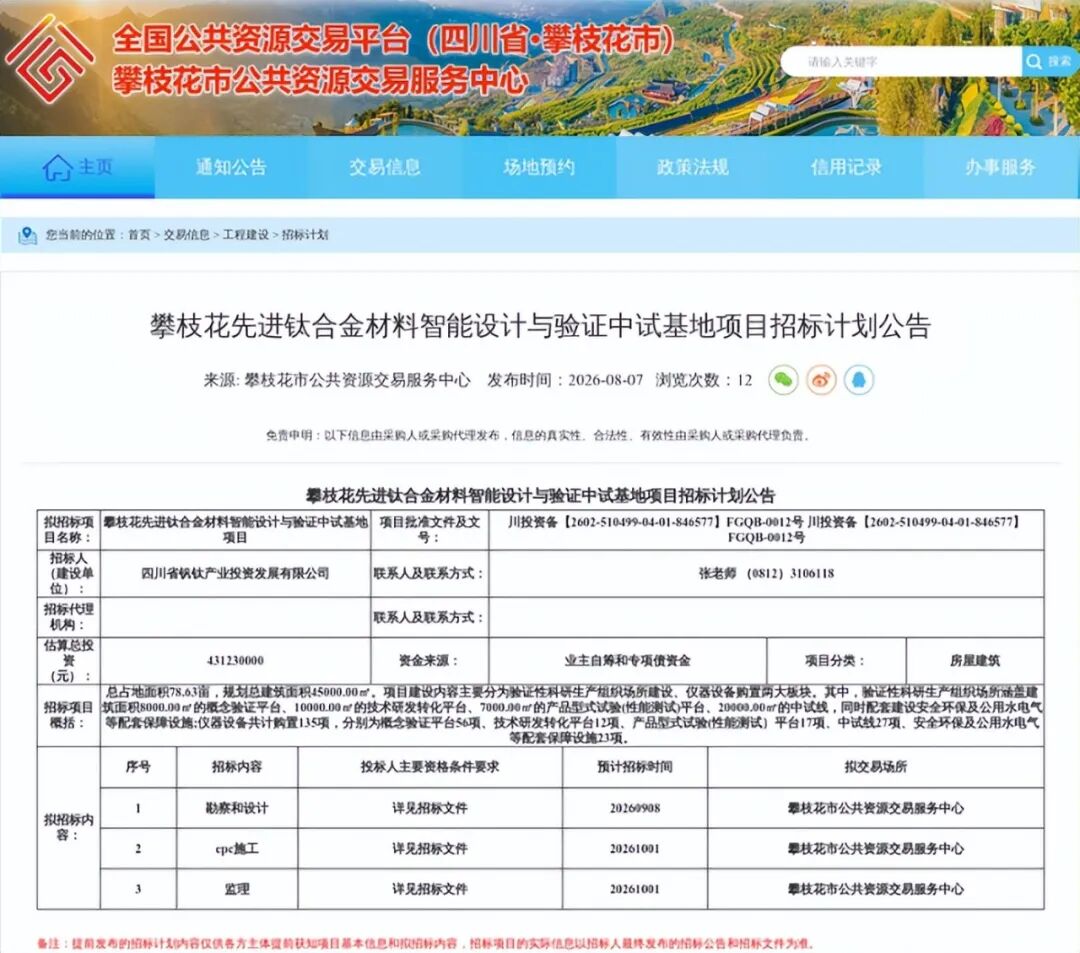Click the source text 攀枝花市公共资源交易服务中心
The height and width of the screenshot is (953, 1080).
click(x=357, y=380)
